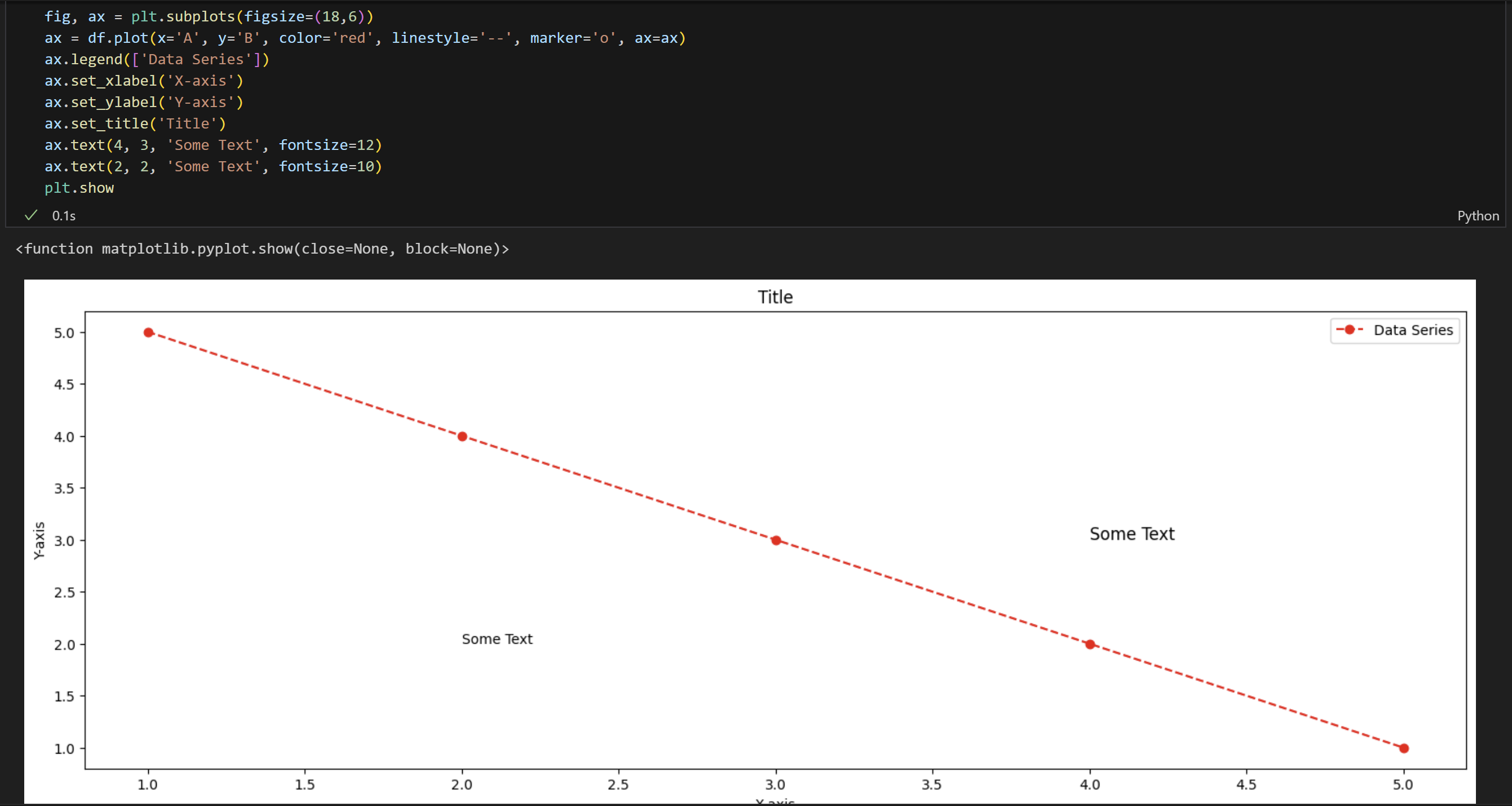Click the rotated Y-axis label
Screen dimensions: 1512x806
(39, 540)
